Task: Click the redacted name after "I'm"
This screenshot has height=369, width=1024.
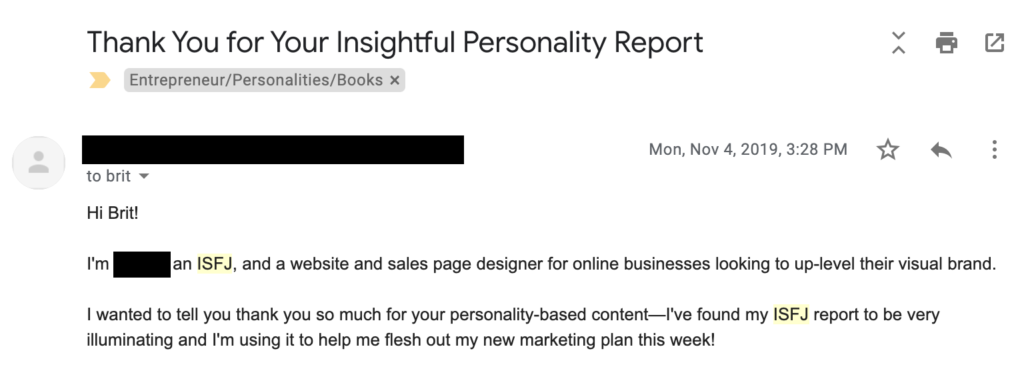Action: coord(142,265)
